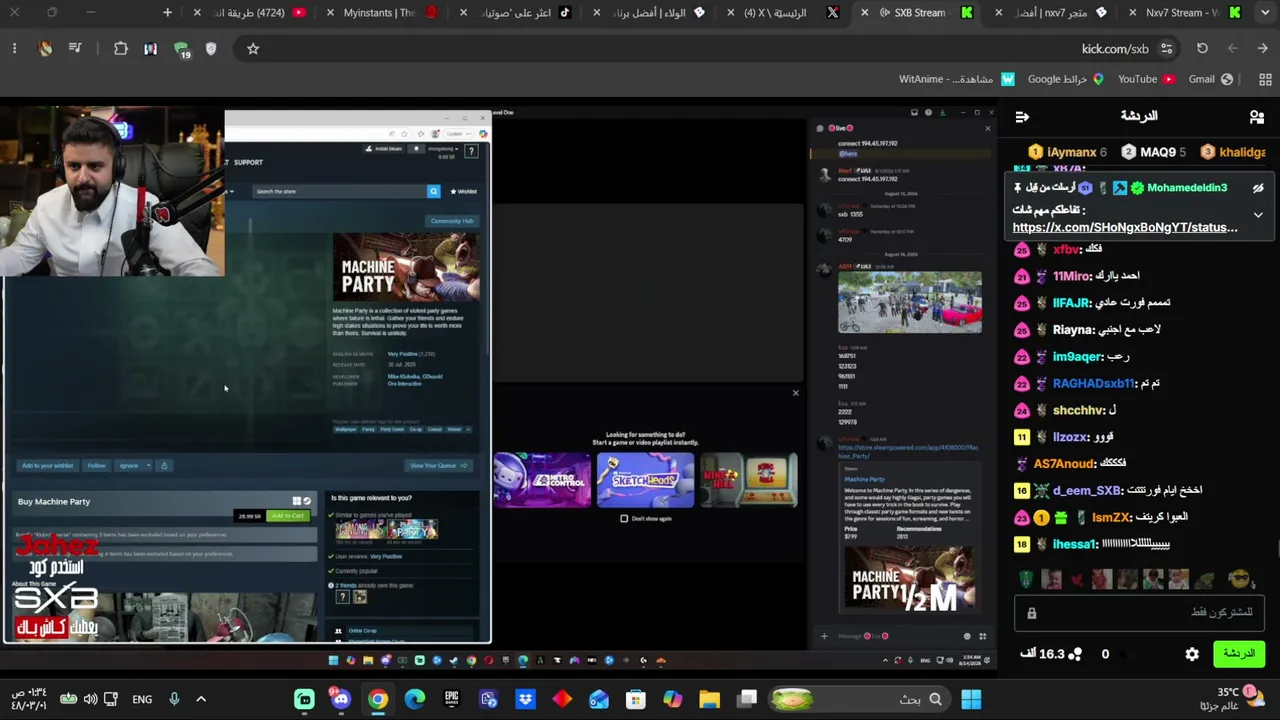Click the Steam store search magnifier button
Viewport: 1280px width, 720px height.
(433, 191)
